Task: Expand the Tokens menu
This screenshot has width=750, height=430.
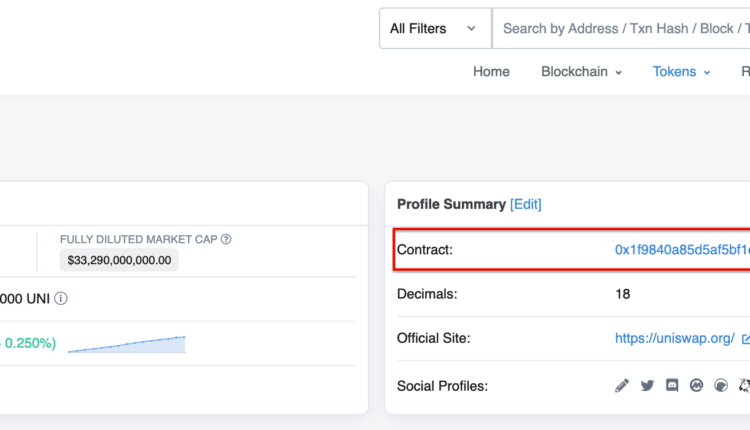Action: [x=681, y=72]
